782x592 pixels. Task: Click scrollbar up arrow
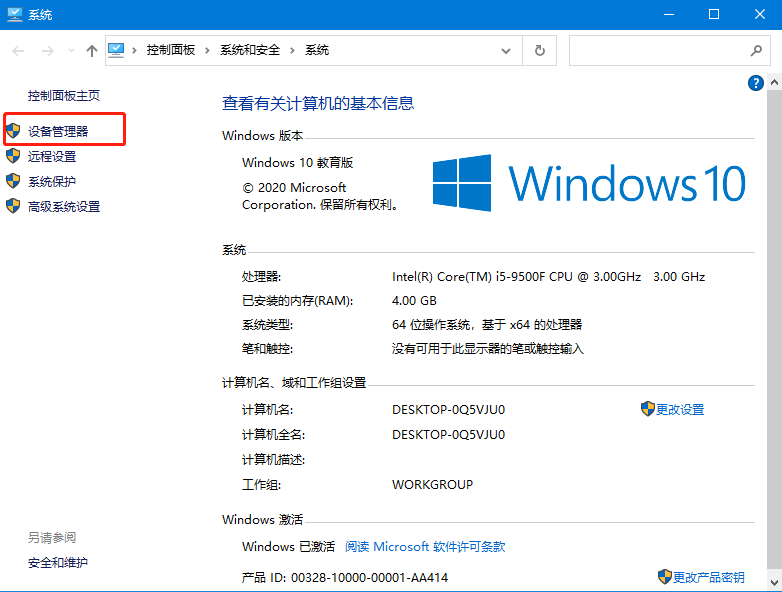click(774, 82)
